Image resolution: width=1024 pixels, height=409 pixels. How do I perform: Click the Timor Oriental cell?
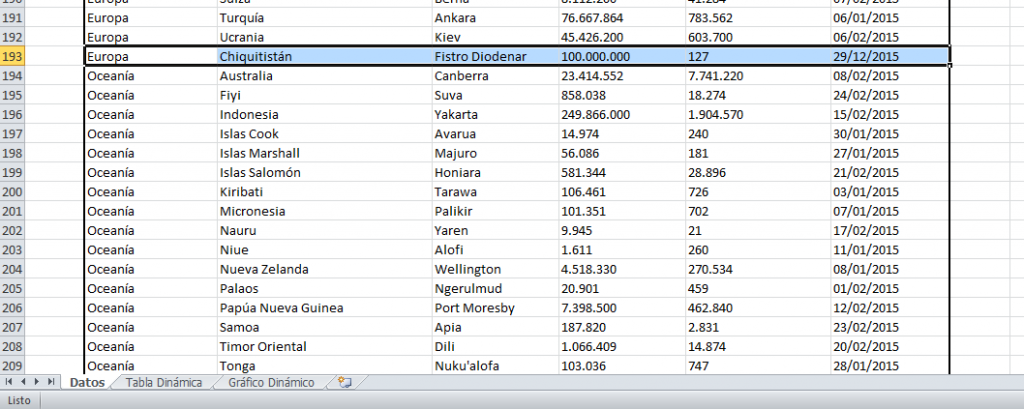pos(325,347)
